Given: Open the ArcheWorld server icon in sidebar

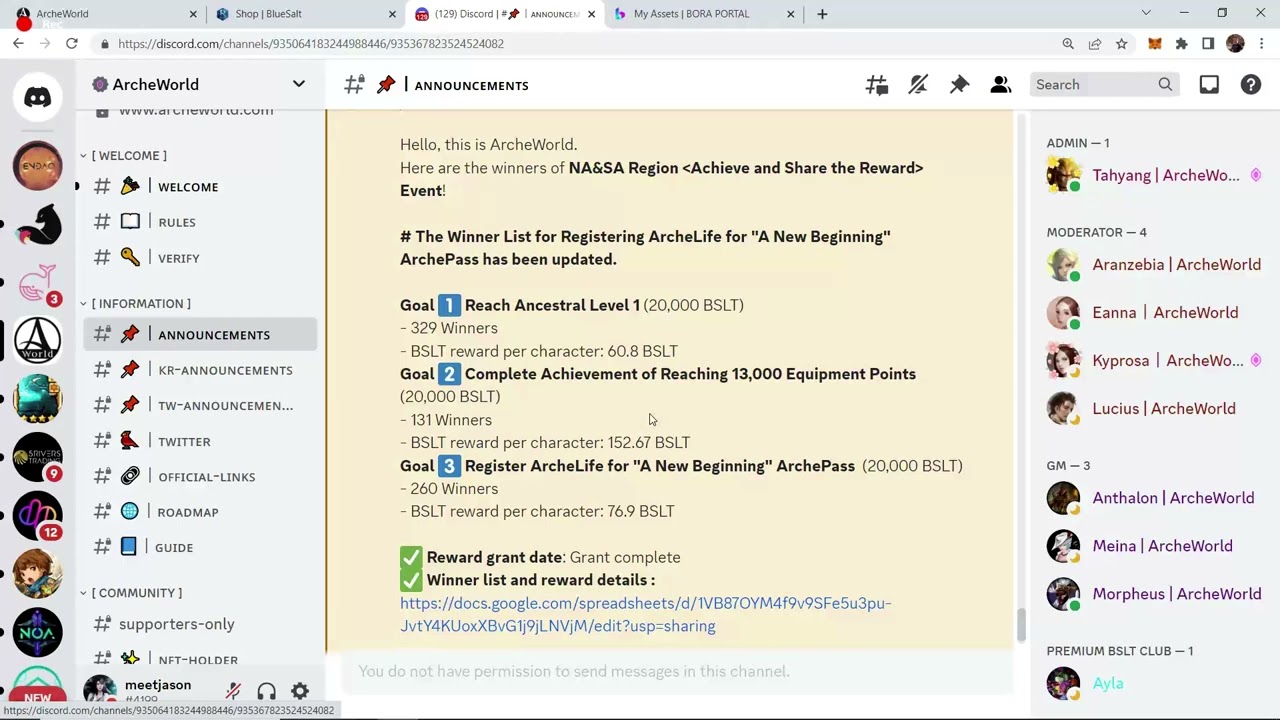Looking at the screenshot, I should tap(38, 340).
